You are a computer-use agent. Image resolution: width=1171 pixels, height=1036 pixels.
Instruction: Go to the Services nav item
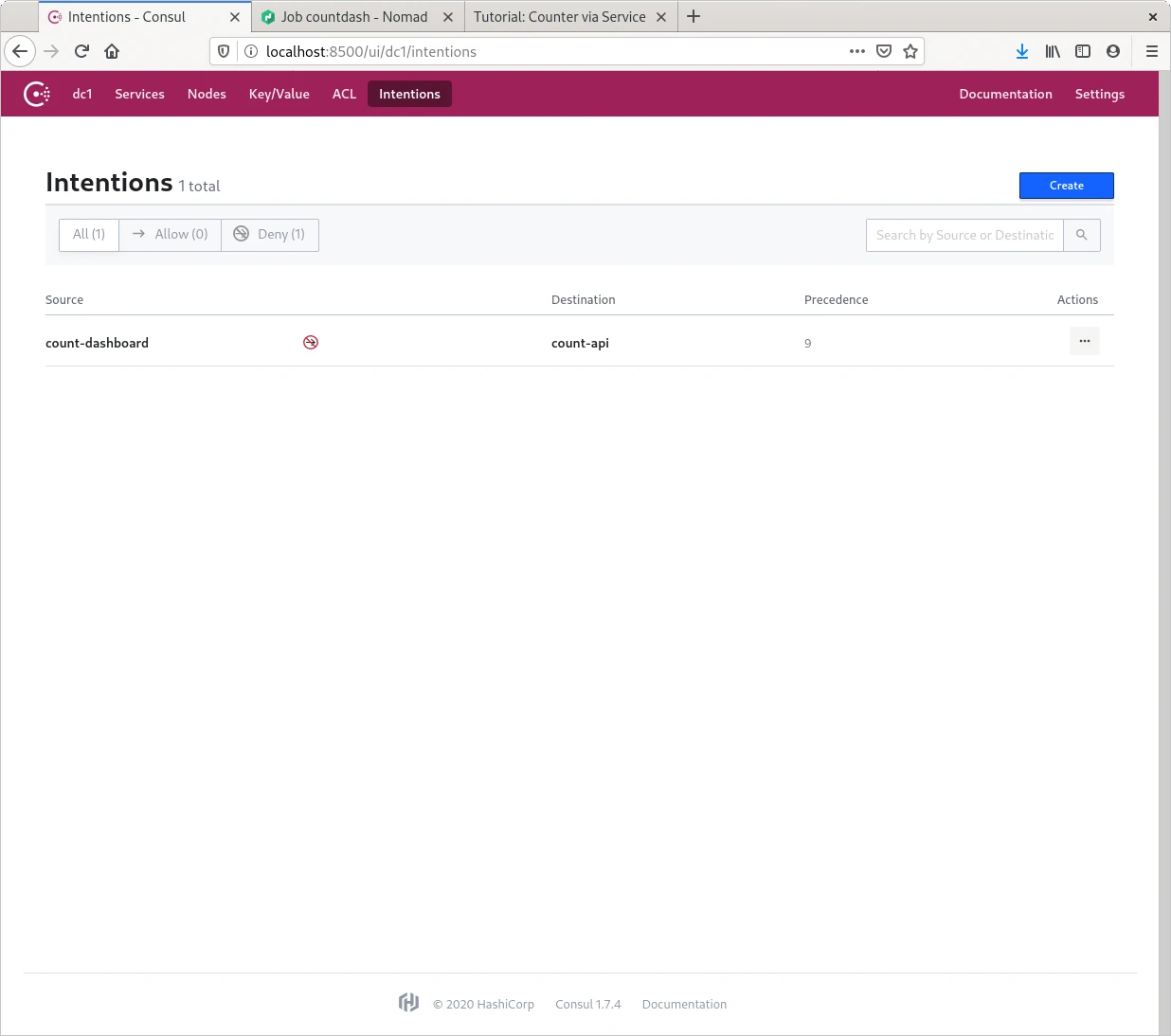click(x=139, y=94)
